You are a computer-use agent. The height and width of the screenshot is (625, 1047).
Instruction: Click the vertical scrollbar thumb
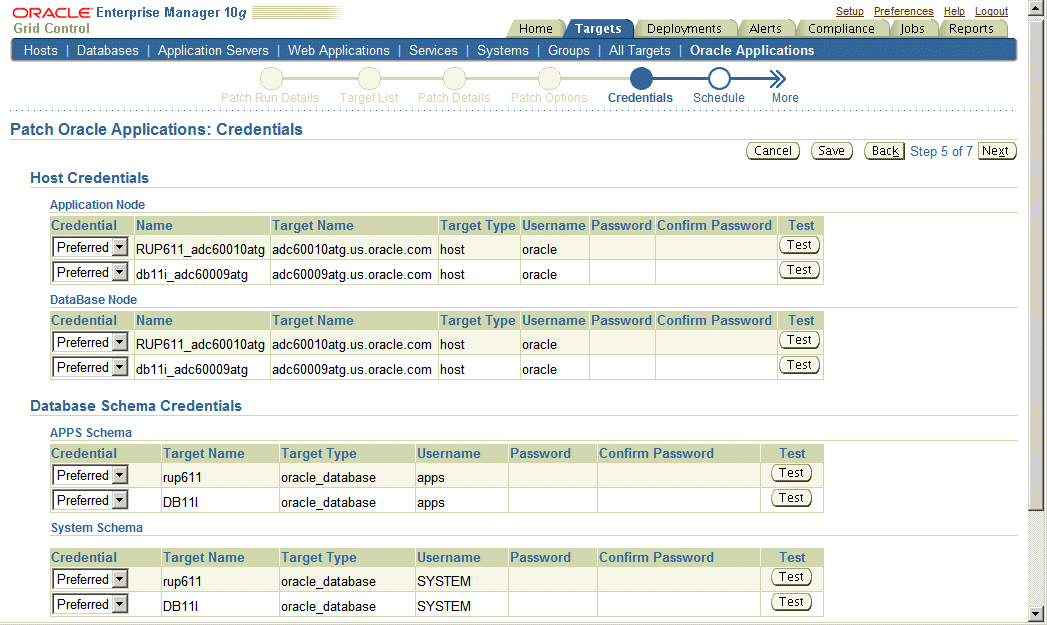tap(1036, 264)
